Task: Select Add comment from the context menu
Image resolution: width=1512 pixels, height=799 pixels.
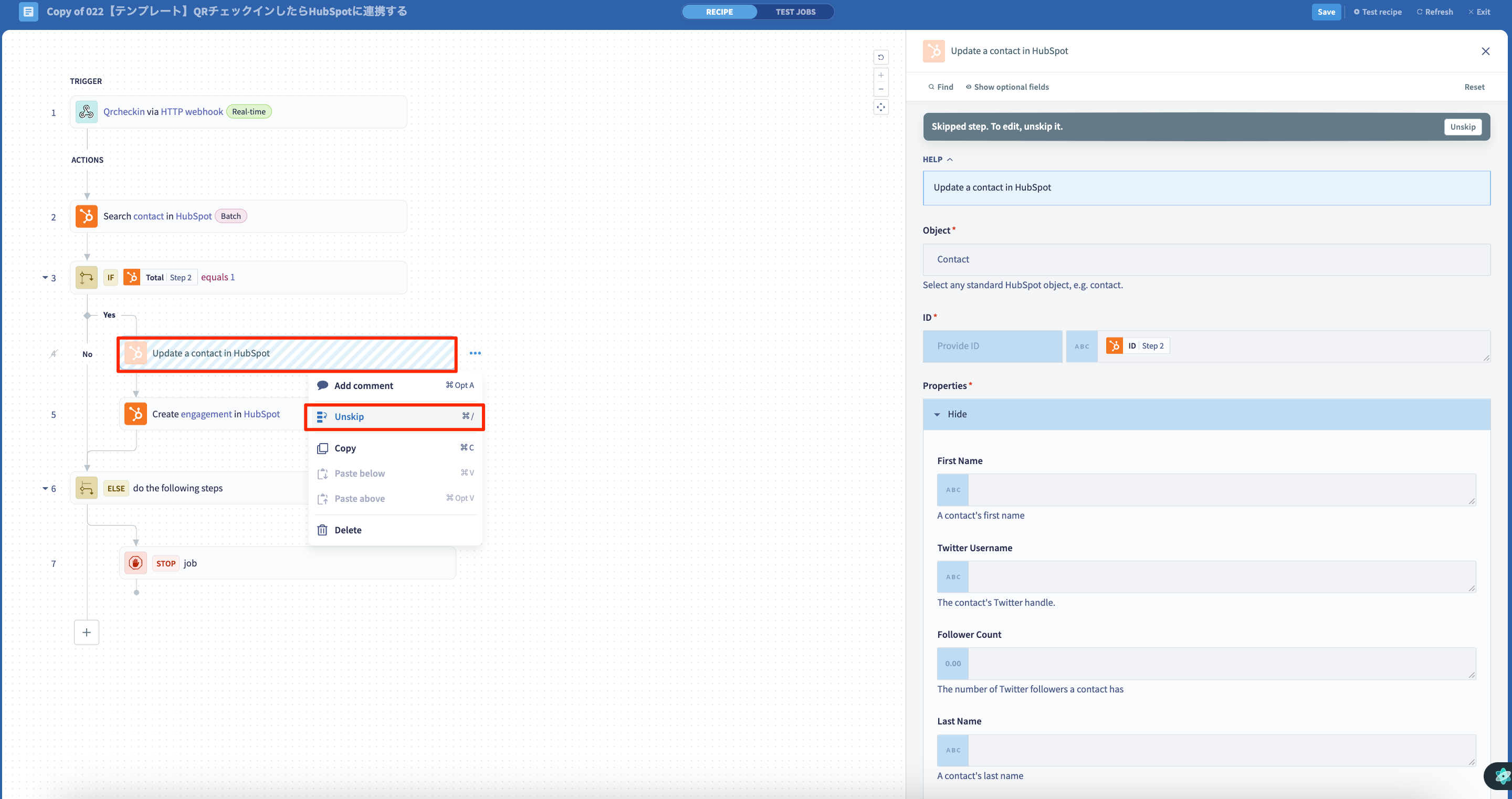Action: click(395, 386)
